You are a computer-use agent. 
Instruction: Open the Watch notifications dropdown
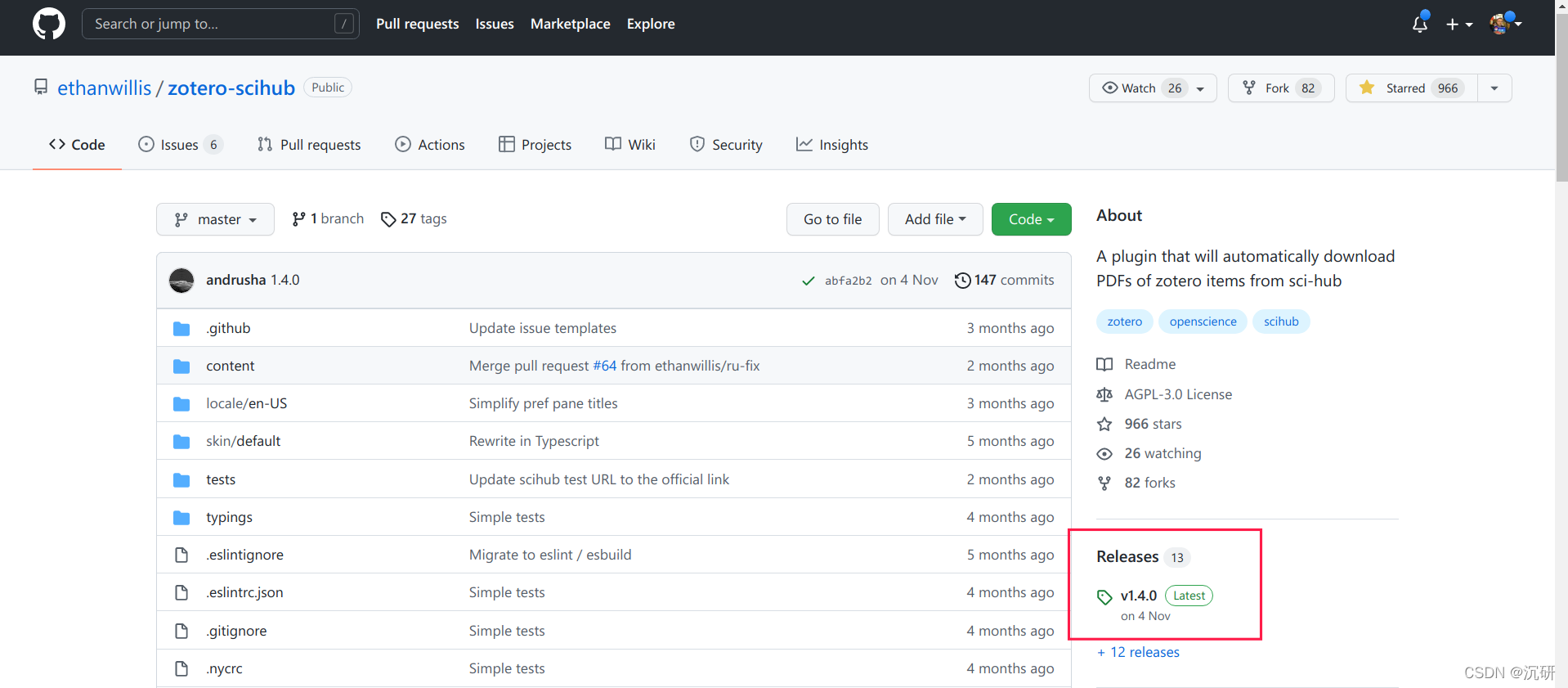coord(1153,88)
